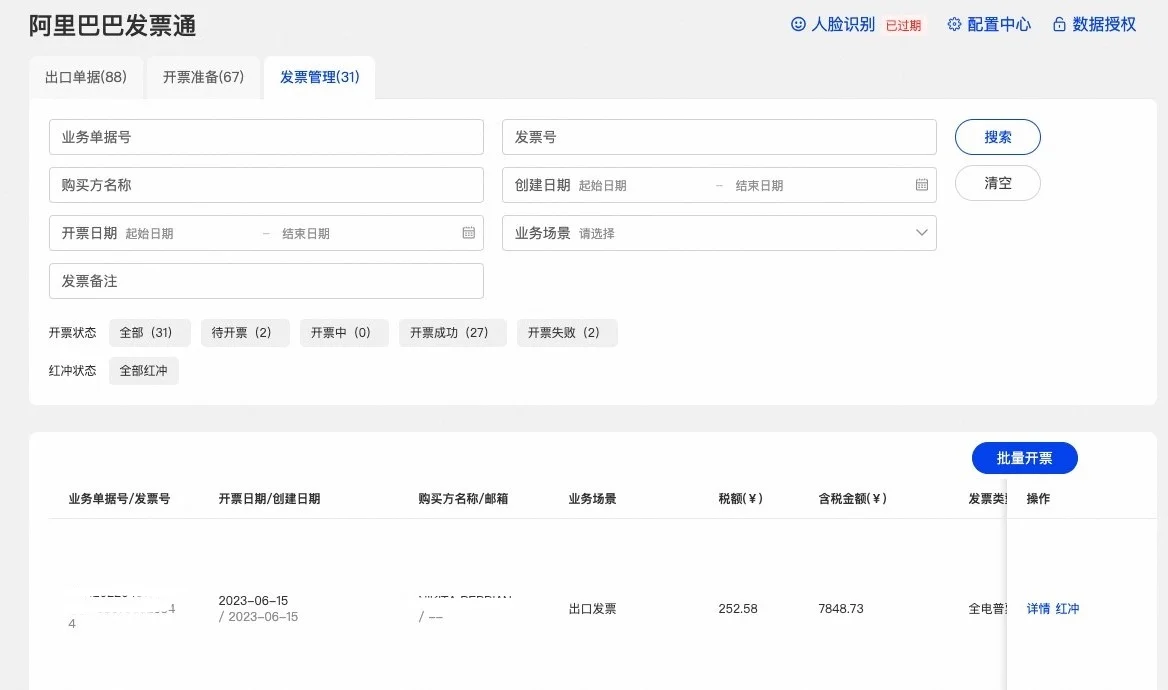Filter by 待开票 (2) status
This screenshot has width=1168, height=690.
point(242,333)
